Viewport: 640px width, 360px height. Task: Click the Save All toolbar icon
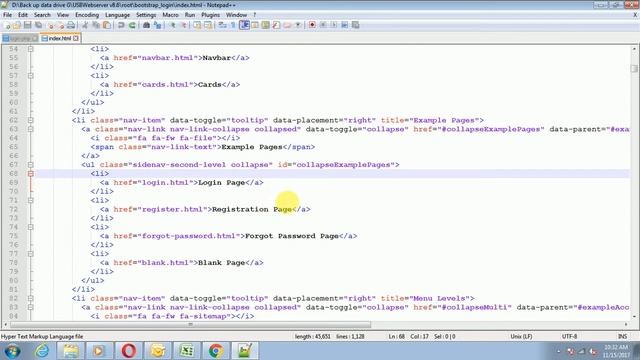coord(38,25)
